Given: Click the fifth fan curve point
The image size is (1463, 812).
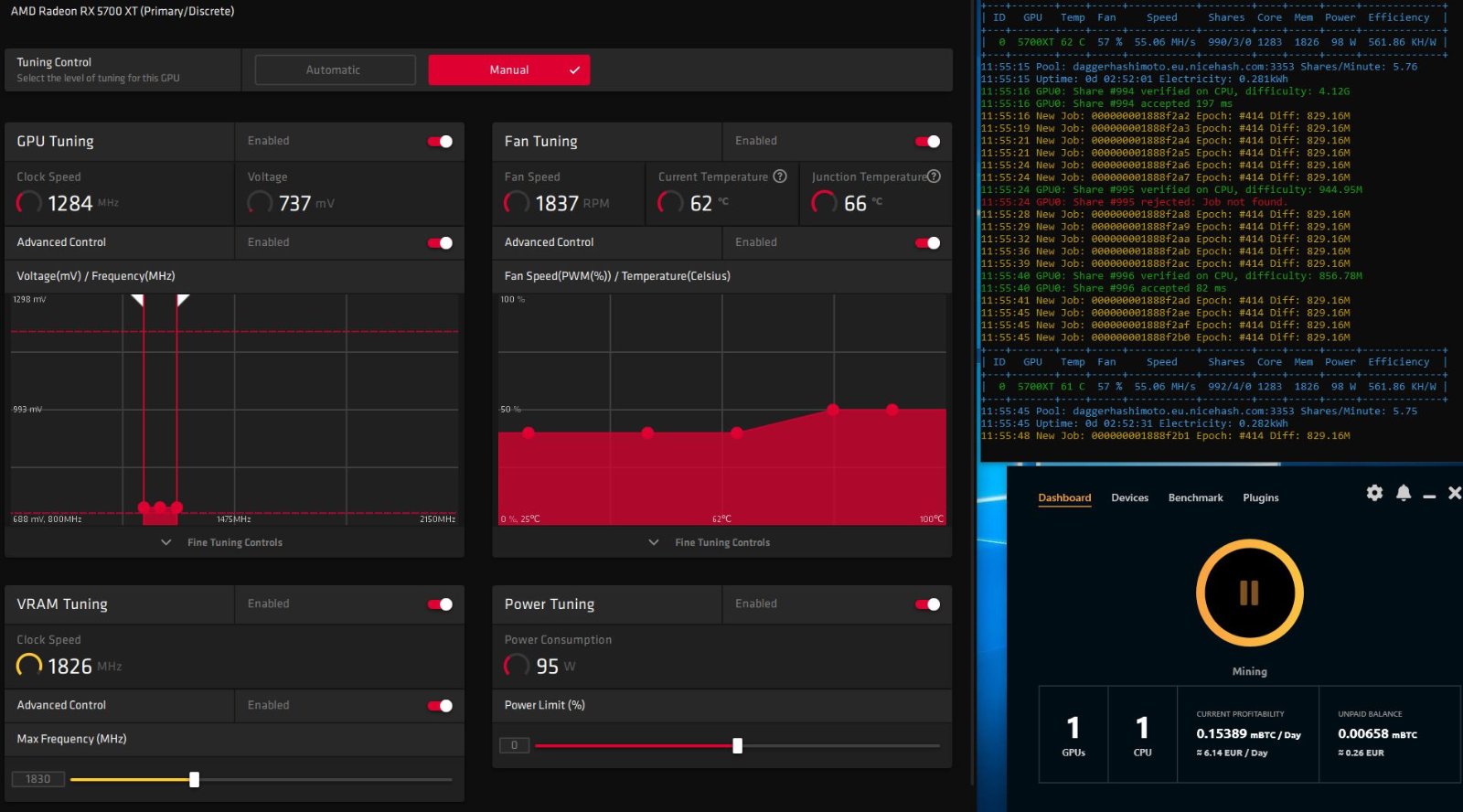Looking at the screenshot, I should tap(892, 410).
